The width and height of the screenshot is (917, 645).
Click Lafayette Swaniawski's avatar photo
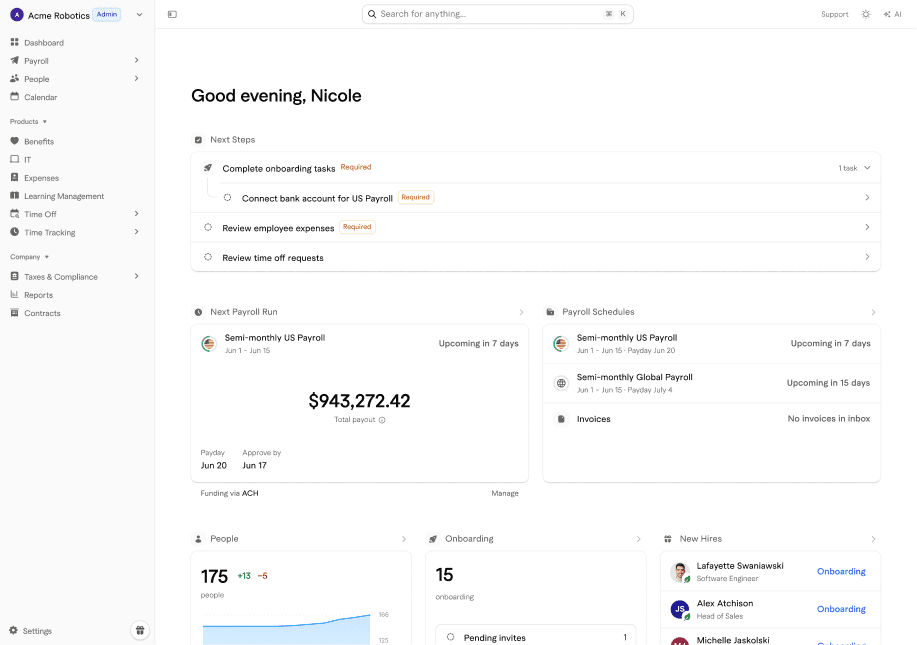(680, 572)
